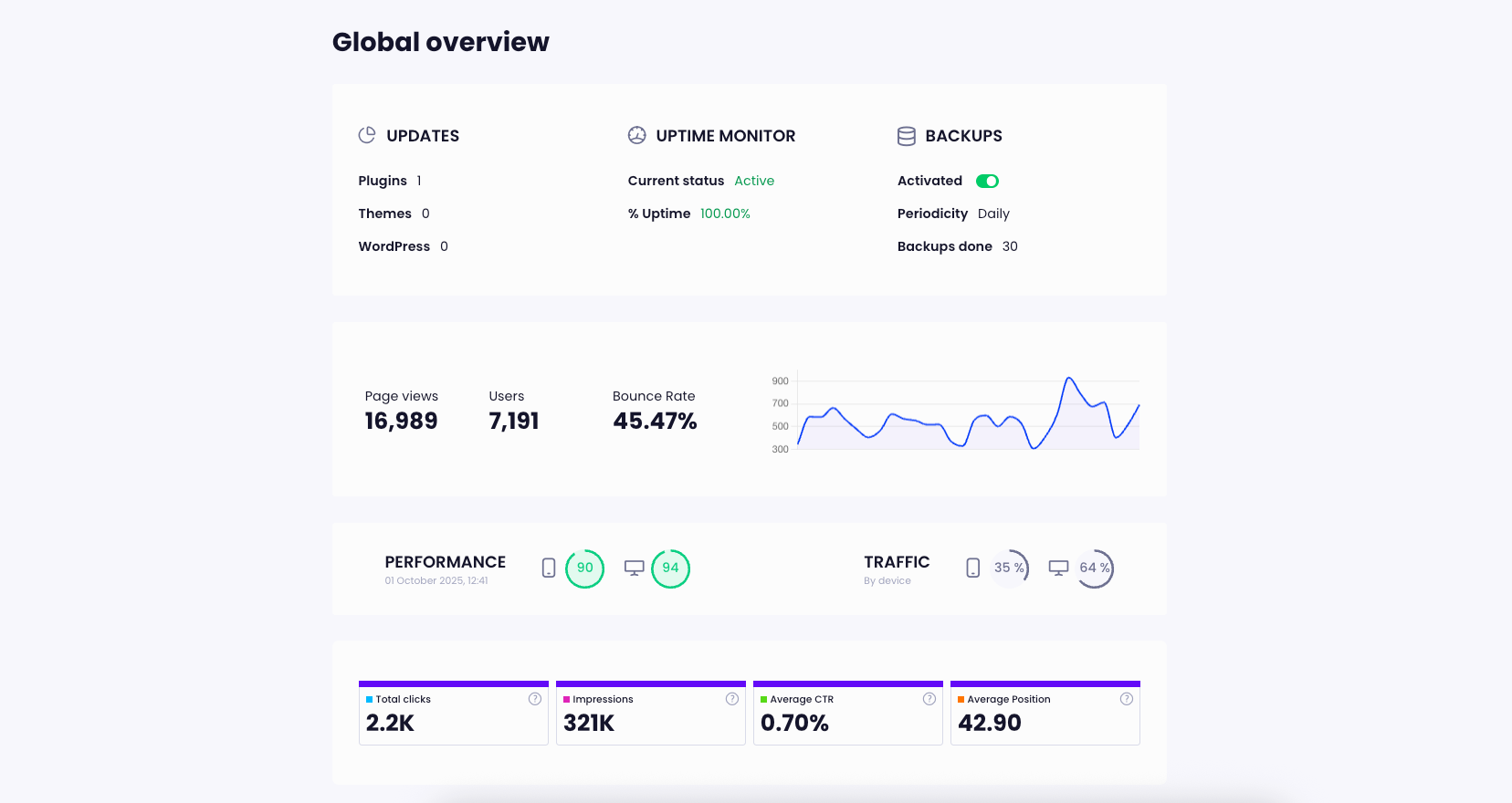The width and height of the screenshot is (1512, 803).
Task: Click the desktop performance score 94 circle
Action: [x=671, y=568]
